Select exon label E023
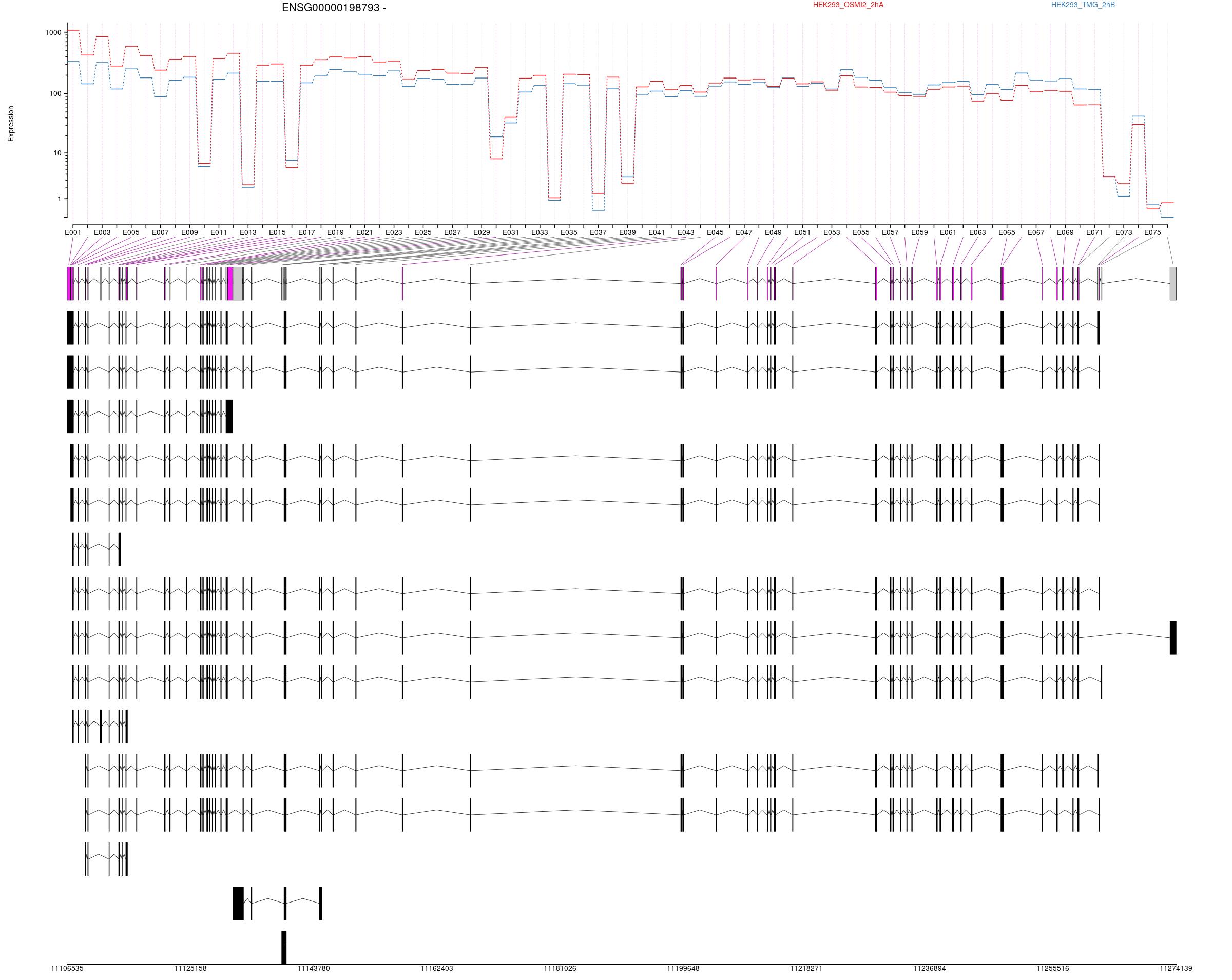 click(394, 232)
